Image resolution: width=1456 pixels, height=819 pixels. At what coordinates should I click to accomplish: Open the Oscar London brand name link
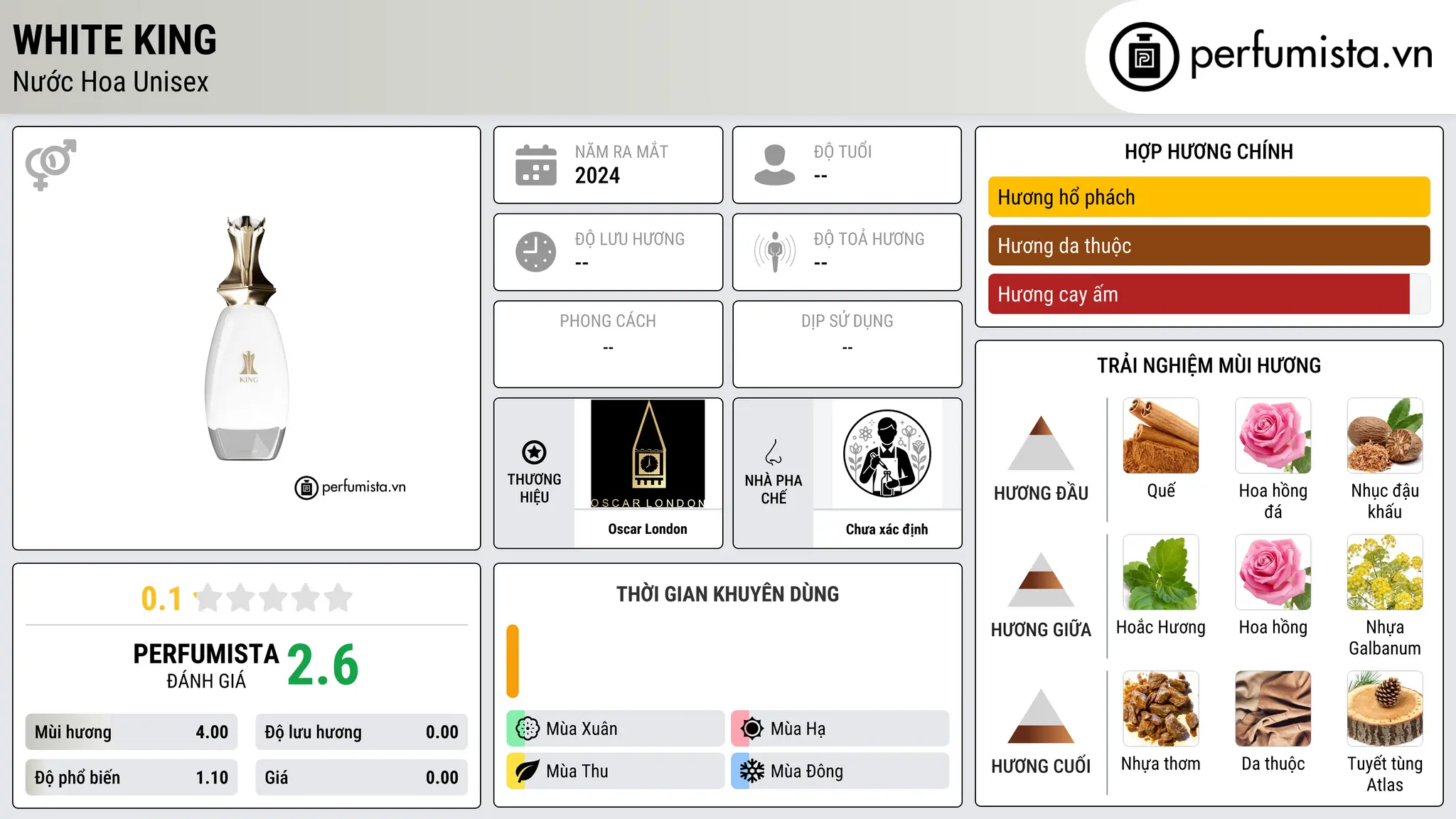pos(648,529)
